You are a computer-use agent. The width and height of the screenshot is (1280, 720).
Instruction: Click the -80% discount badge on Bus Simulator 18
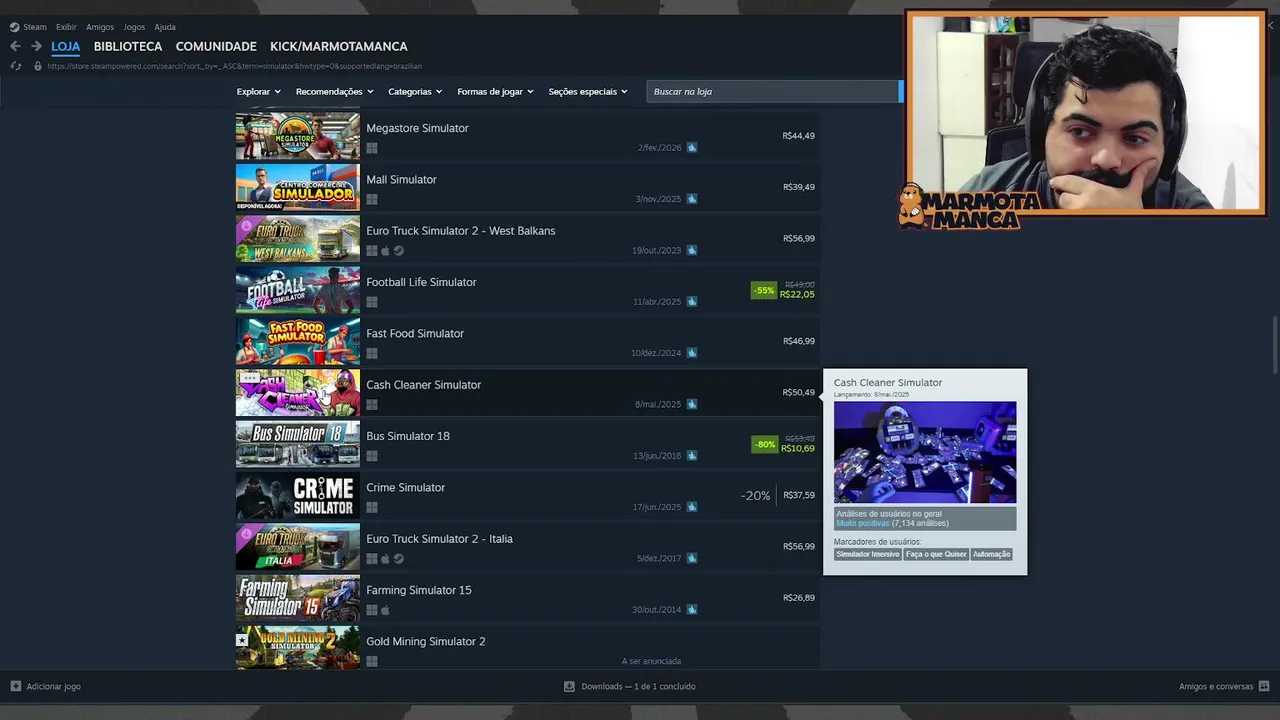point(764,445)
